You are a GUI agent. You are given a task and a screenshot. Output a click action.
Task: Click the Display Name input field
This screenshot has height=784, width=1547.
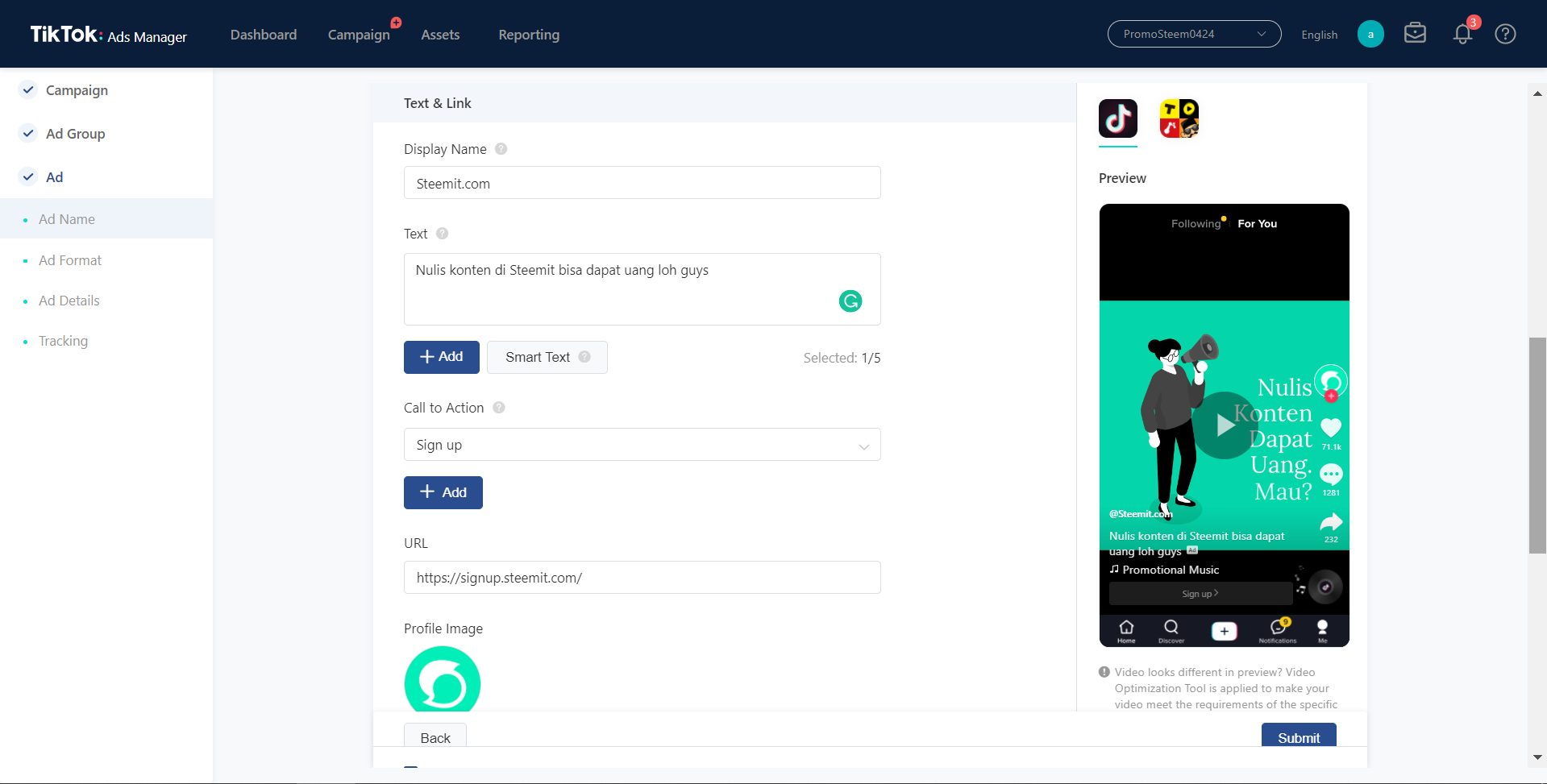point(642,183)
